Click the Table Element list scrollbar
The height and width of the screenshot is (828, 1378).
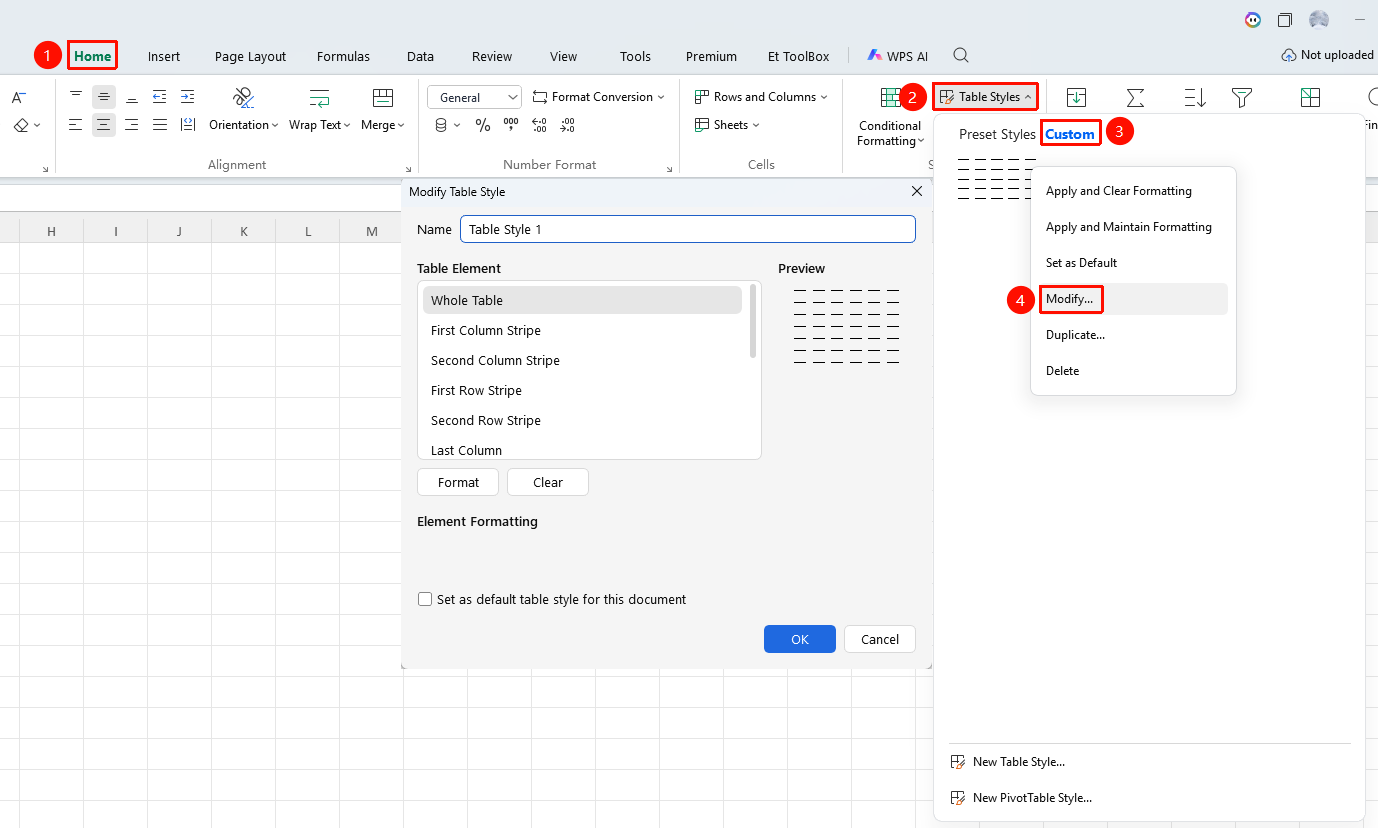coord(753,322)
